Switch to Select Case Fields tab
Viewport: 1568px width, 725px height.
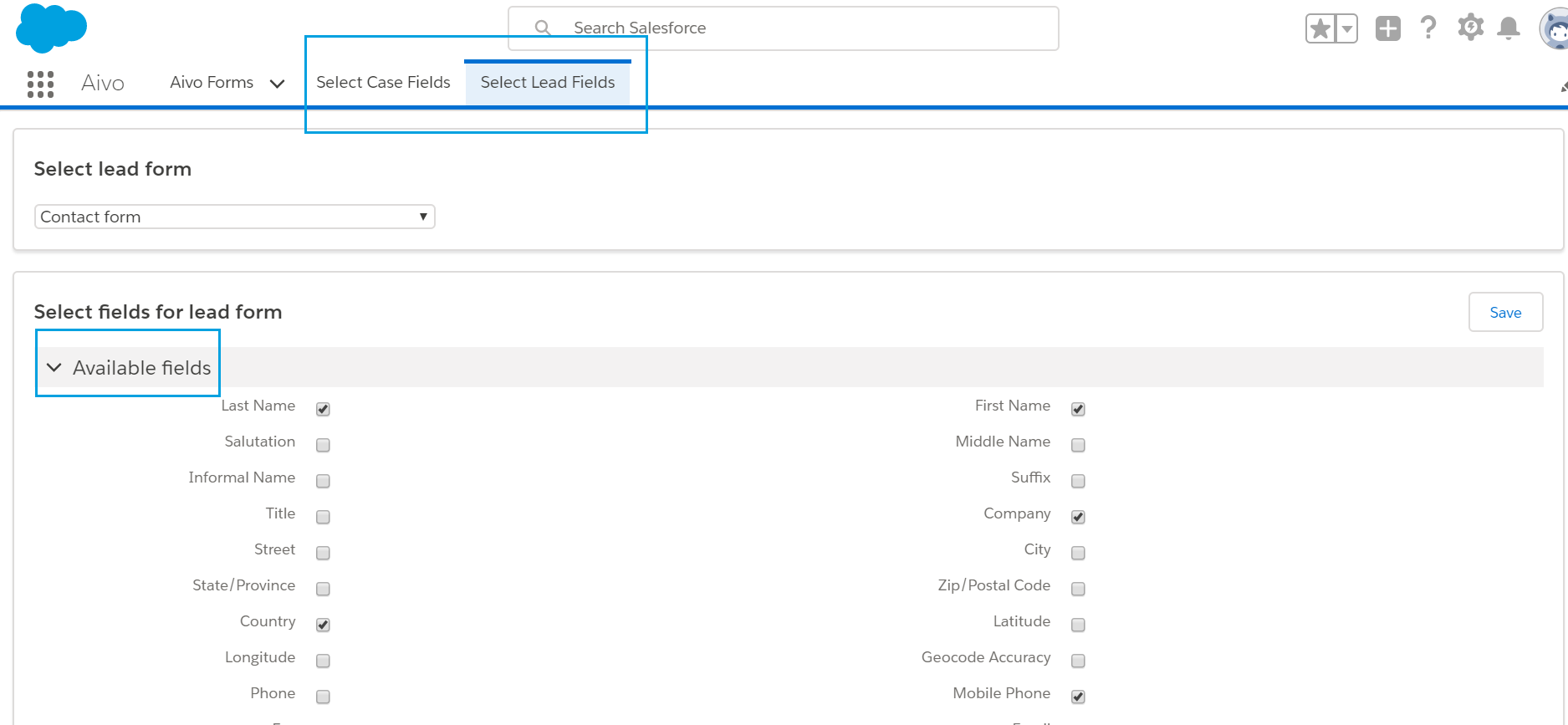coord(383,82)
